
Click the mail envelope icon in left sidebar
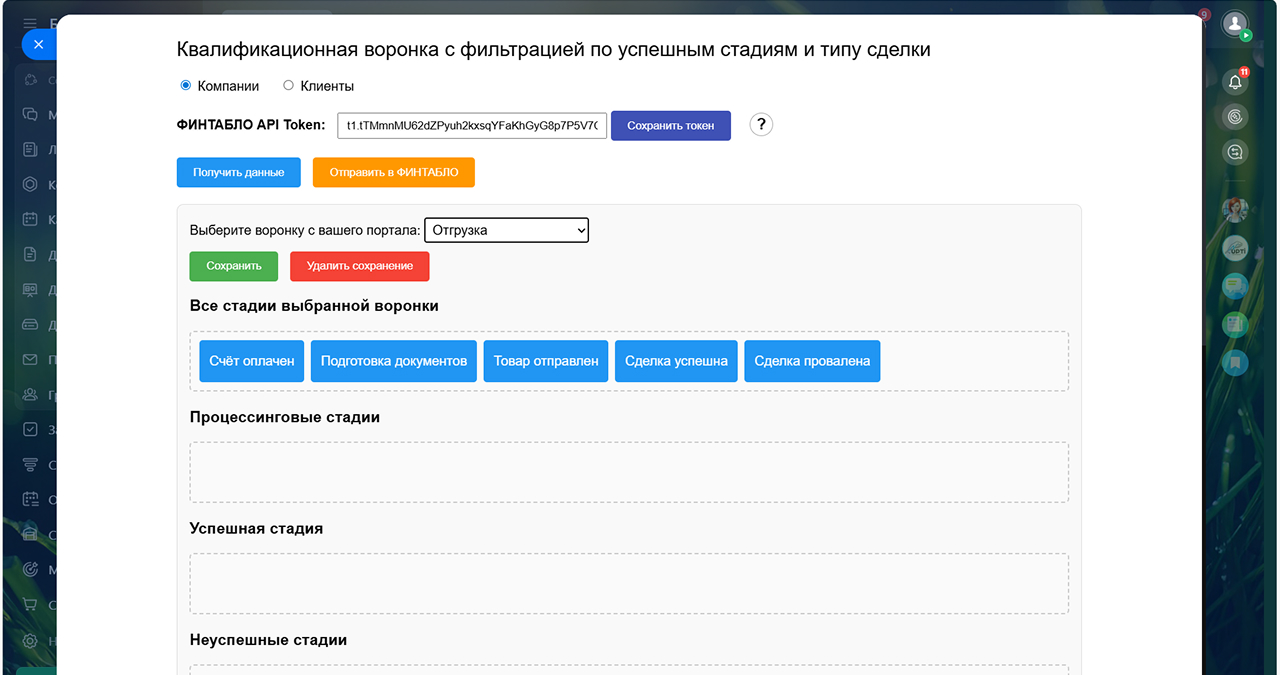[30, 360]
